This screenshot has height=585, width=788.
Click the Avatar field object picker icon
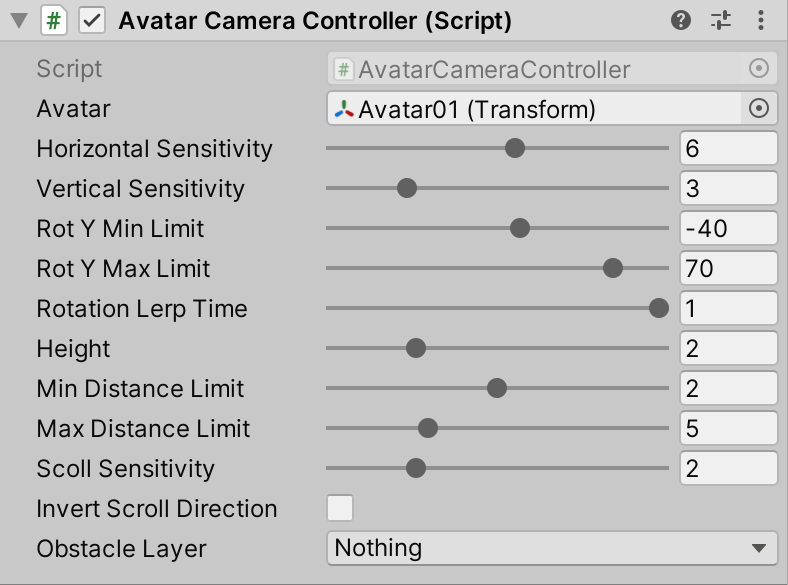759,109
